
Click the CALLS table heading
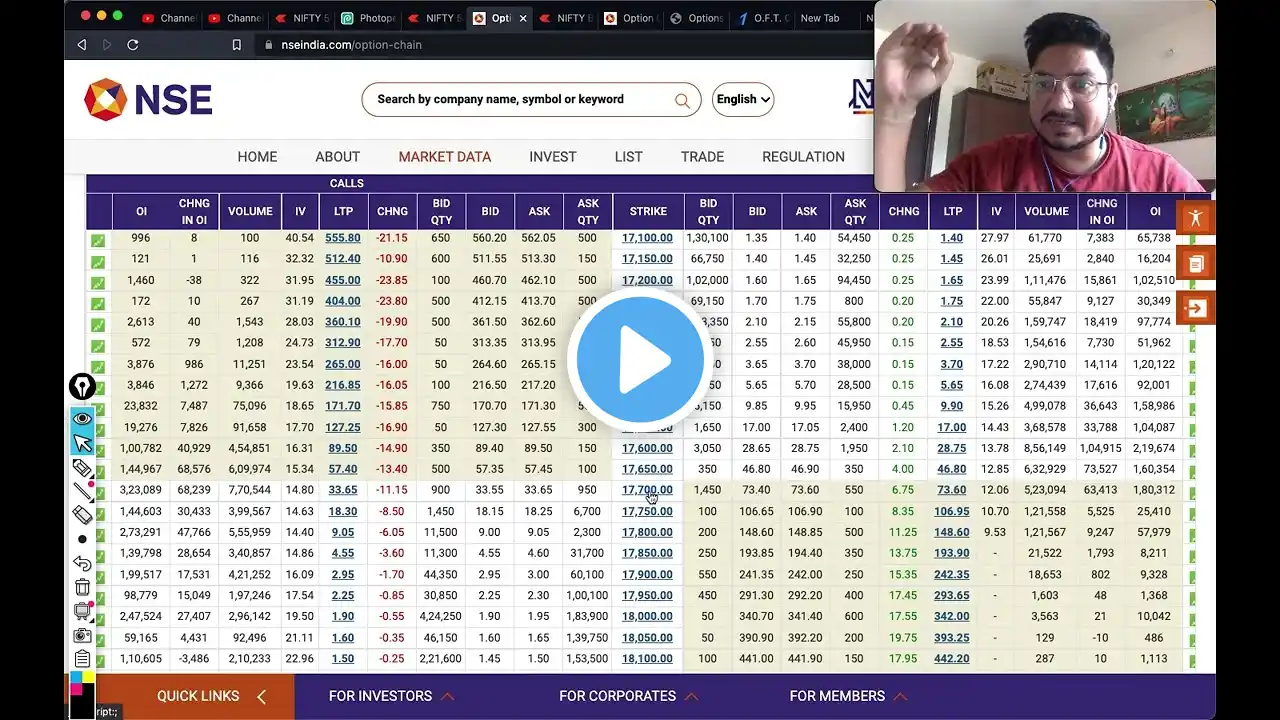click(x=347, y=183)
